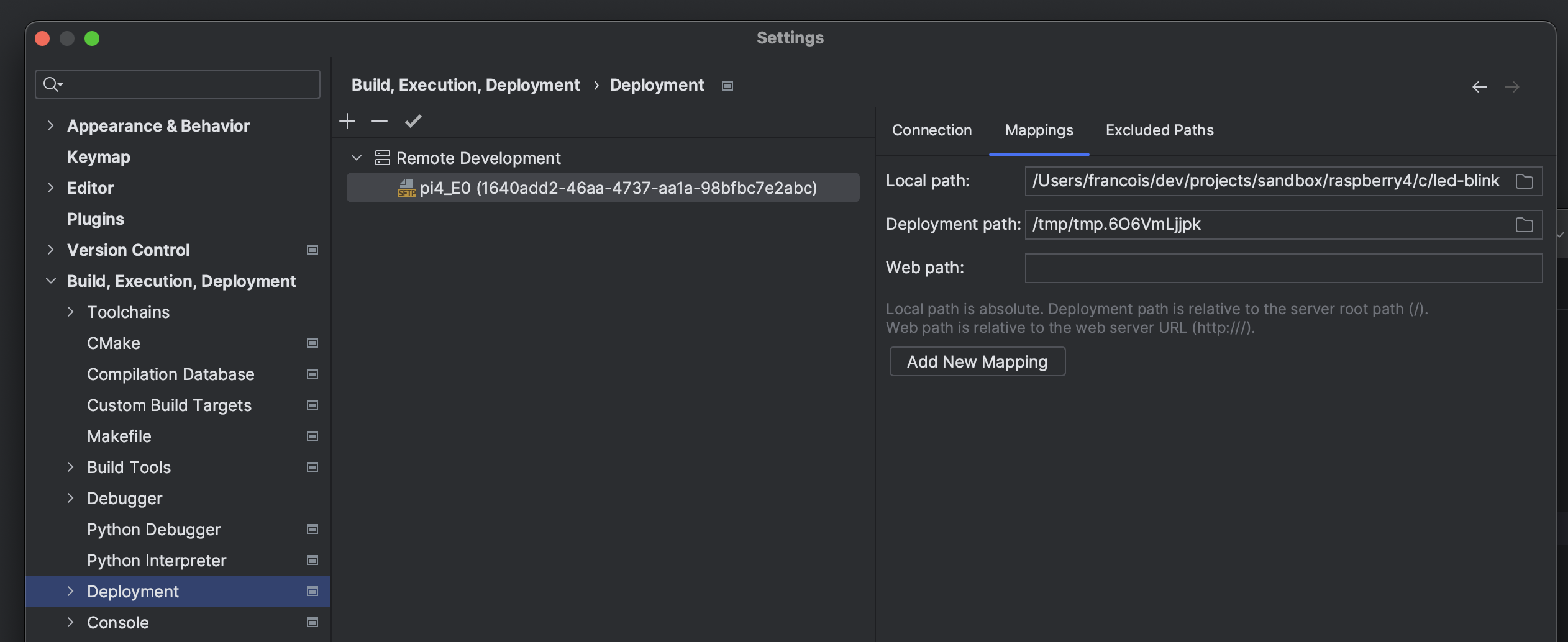Viewport: 1568px width, 642px height.
Task: Select Debugger in settings tree
Action: (124, 498)
